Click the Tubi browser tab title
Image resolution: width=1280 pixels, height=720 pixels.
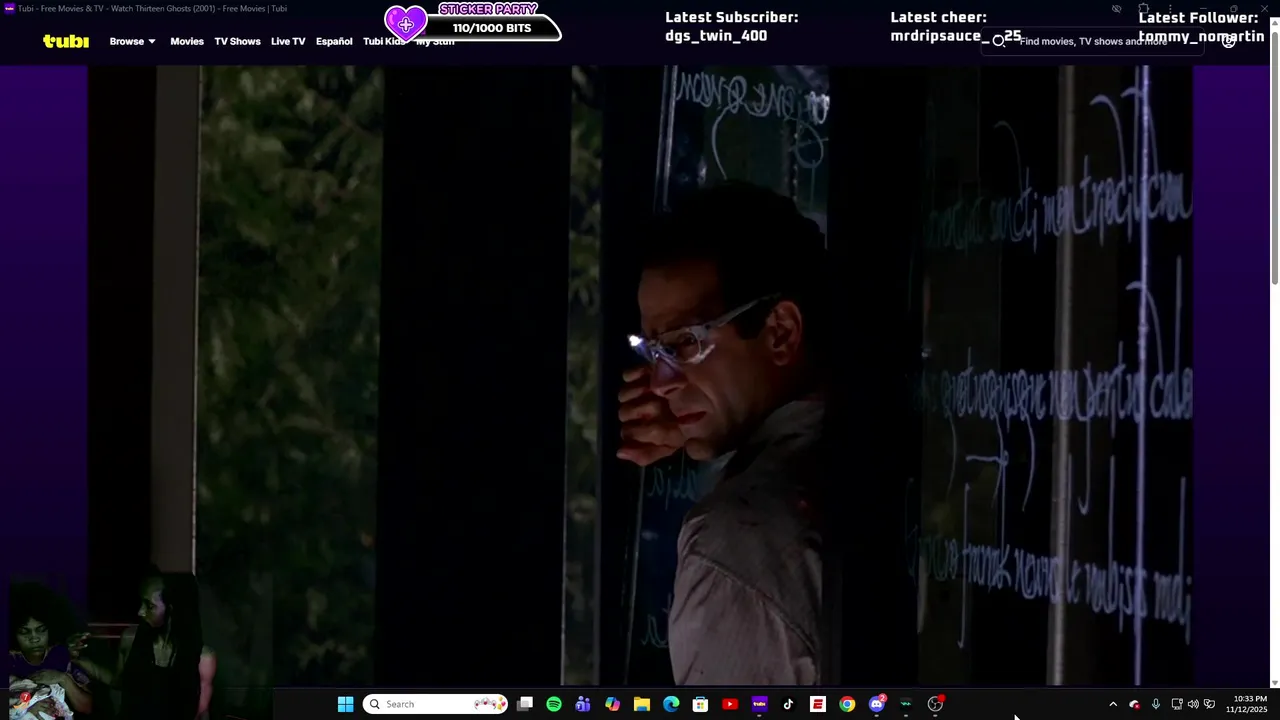pyautogui.click(x=152, y=9)
